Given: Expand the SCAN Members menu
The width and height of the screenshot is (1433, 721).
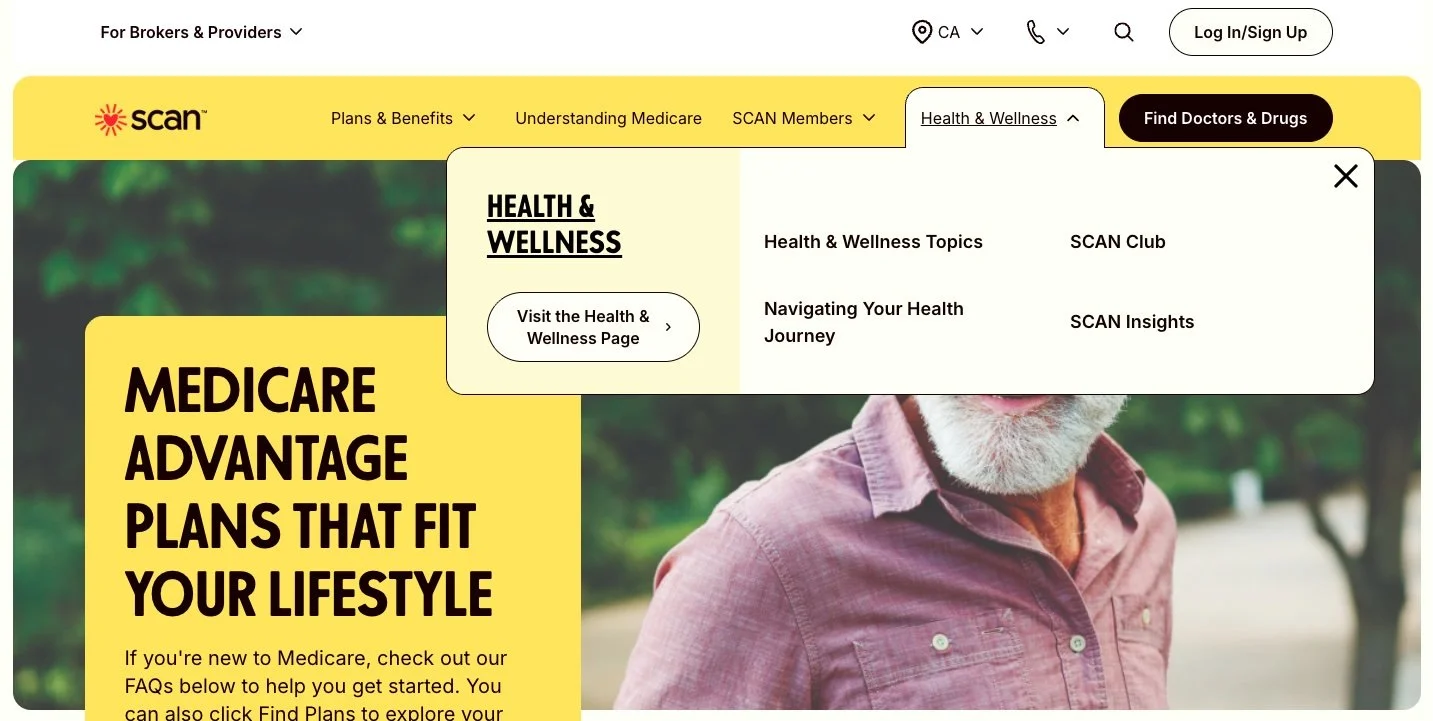Looking at the screenshot, I should (804, 118).
